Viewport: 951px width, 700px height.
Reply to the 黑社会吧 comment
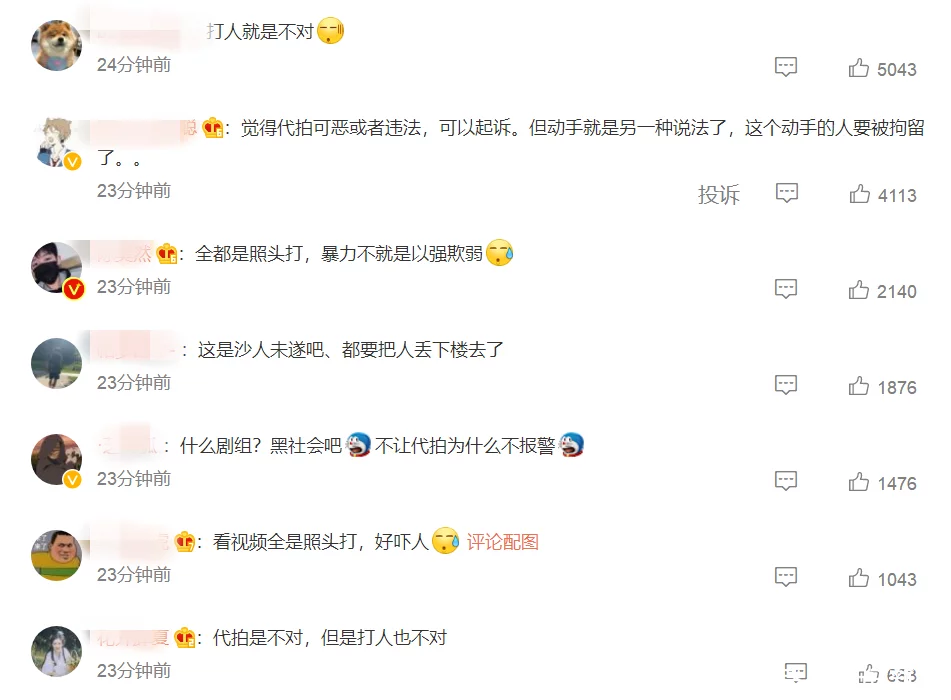[786, 480]
